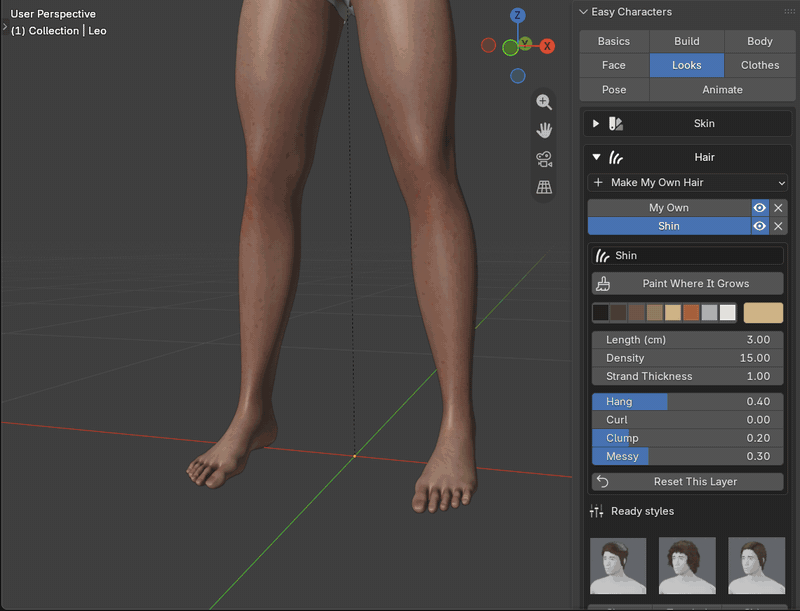Viewport: 800px width, 611px height.
Task: Select the Shin layer row
Action: pyautogui.click(x=669, y=226)
